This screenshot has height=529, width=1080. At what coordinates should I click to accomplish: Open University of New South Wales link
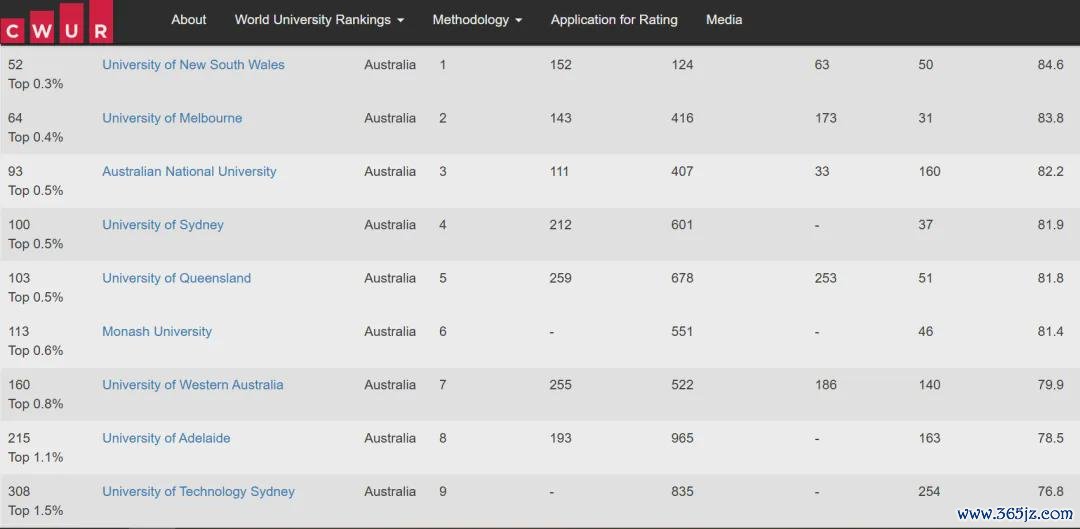coord(194,65)
